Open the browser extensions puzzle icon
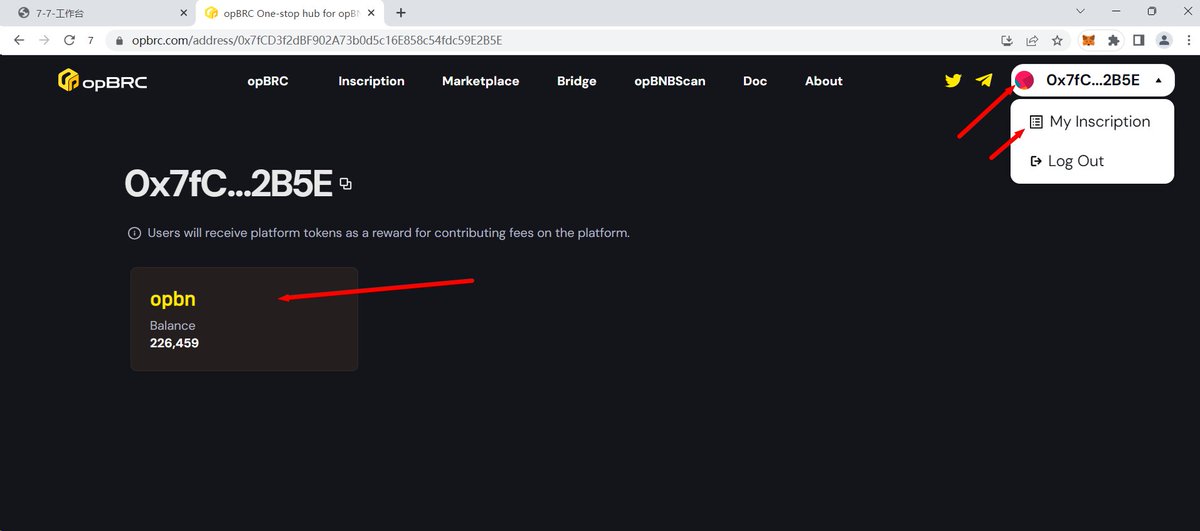This screenshot has height=531, width=1200. coord(1113,40)
